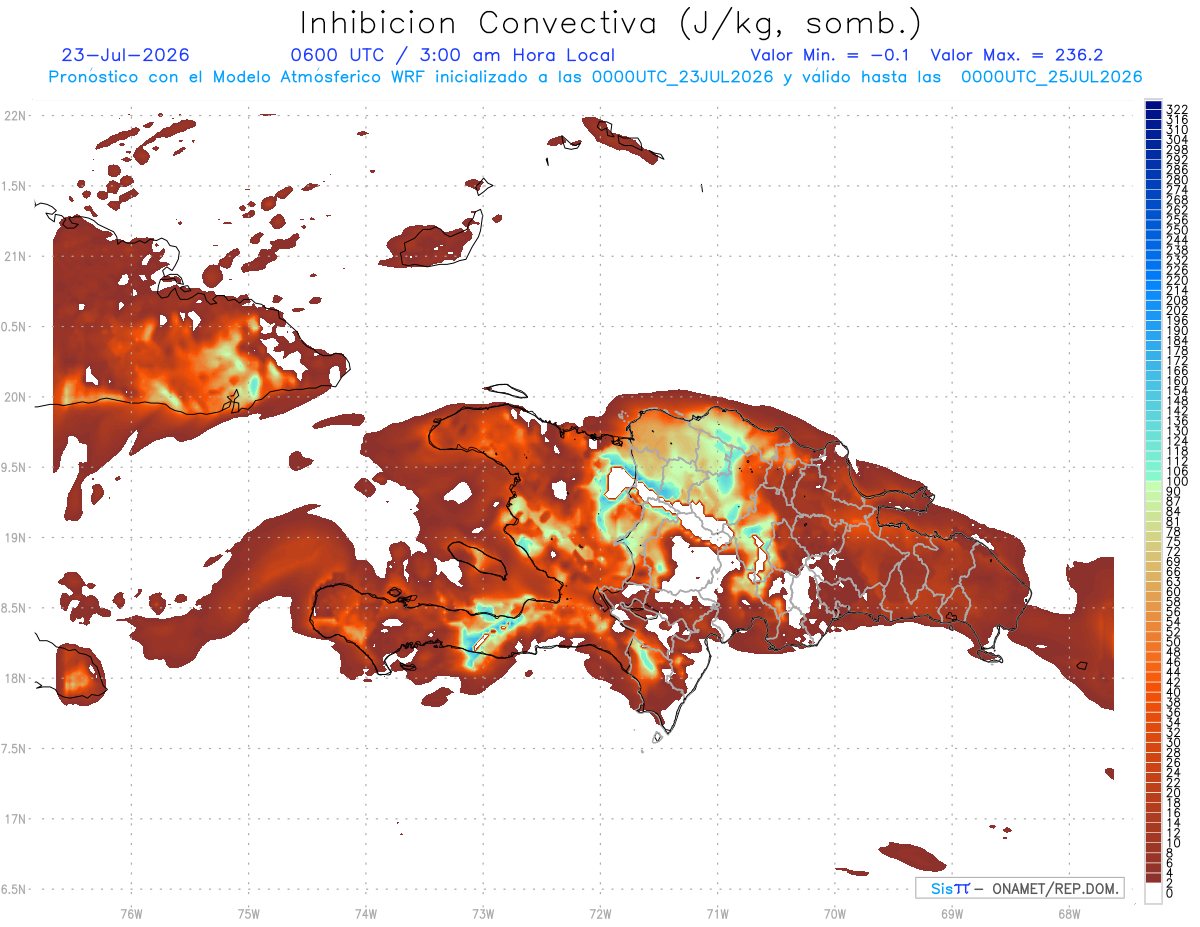This screenshot has height=927, width=1200.
Task: Click "0600 UTC / 3:00 am Hora Local"
Action: (453, 56)
